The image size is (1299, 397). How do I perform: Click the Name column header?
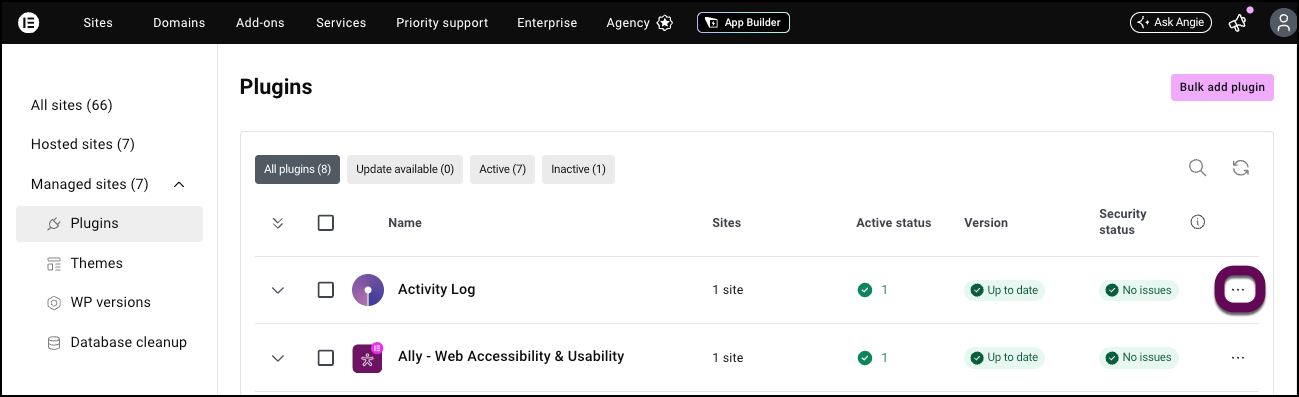405,223
